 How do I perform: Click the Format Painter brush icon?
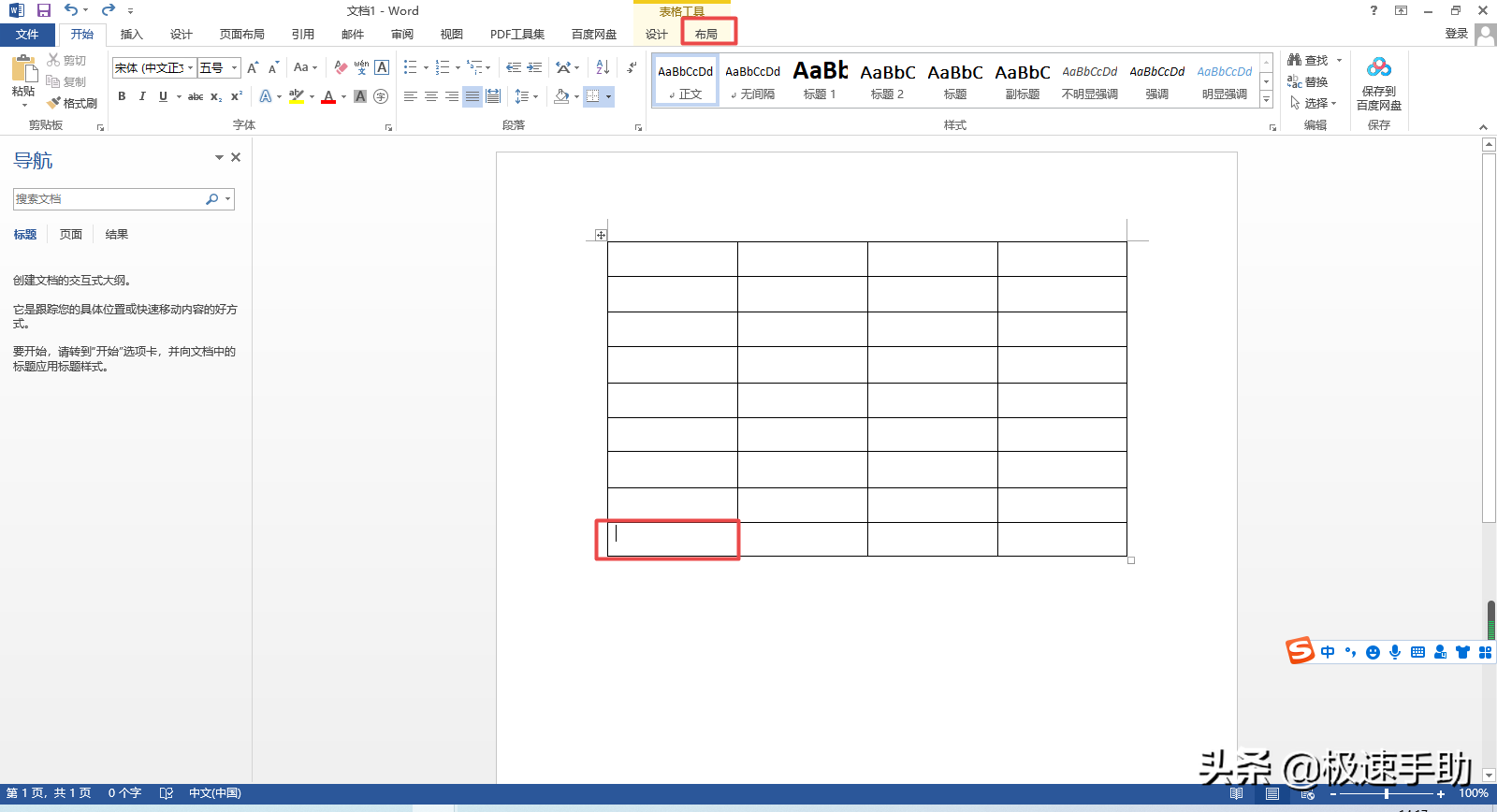[54, 103]
